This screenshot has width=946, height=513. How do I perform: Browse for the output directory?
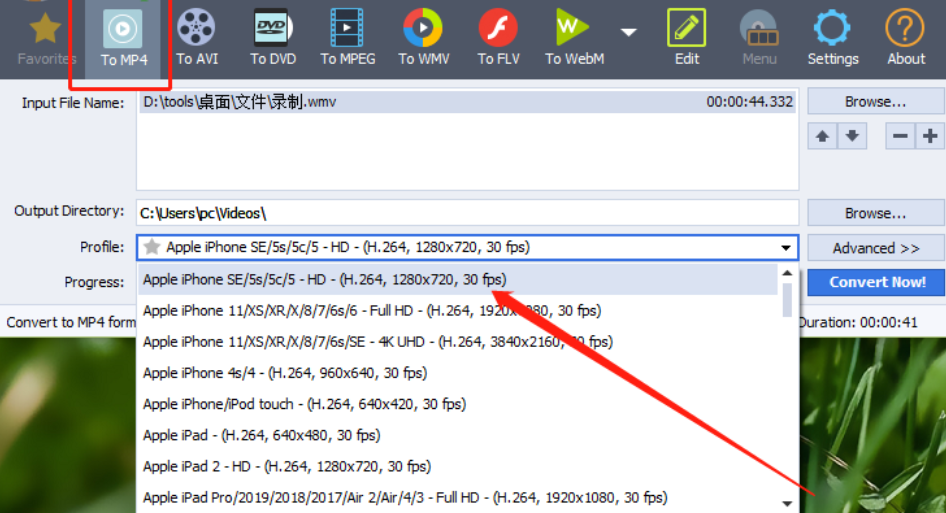tap(875, 213)
